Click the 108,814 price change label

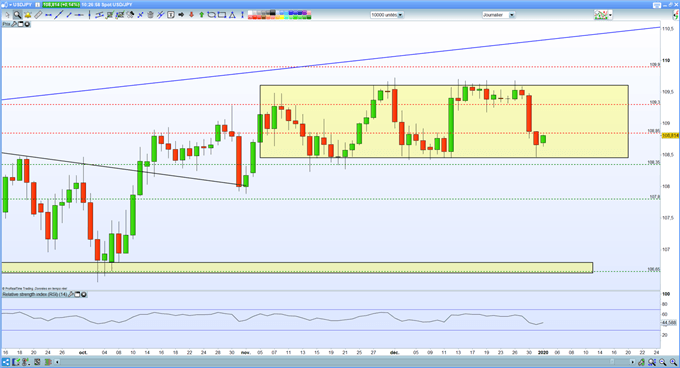point(61,5)
